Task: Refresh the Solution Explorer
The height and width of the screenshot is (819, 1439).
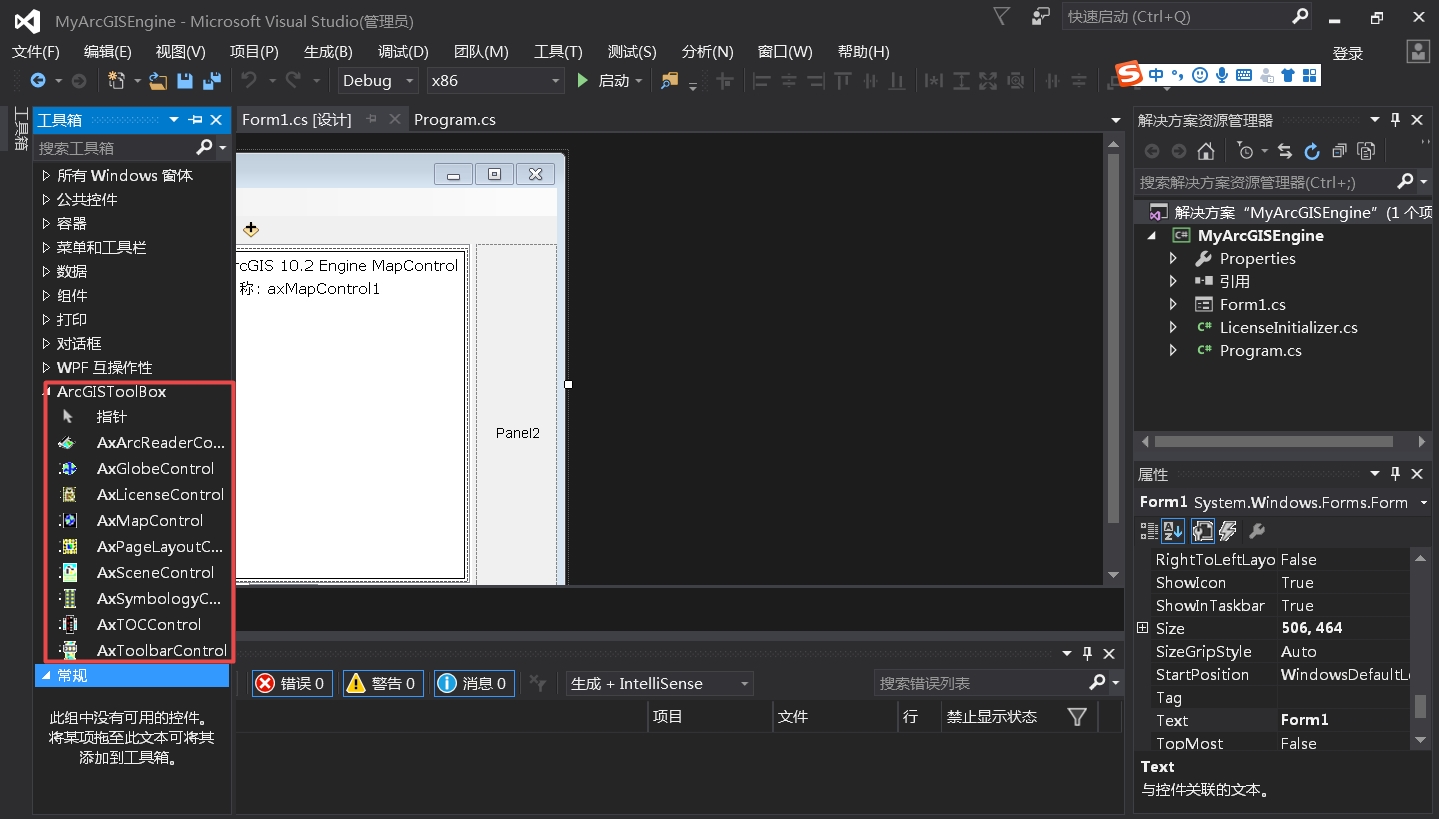Action: 1312,151
